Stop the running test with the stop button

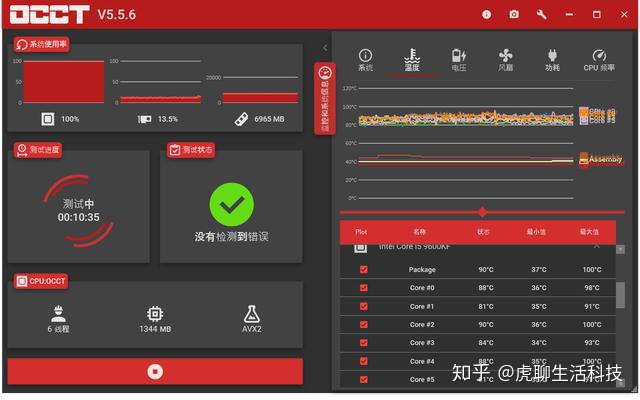tap(155, 371)
